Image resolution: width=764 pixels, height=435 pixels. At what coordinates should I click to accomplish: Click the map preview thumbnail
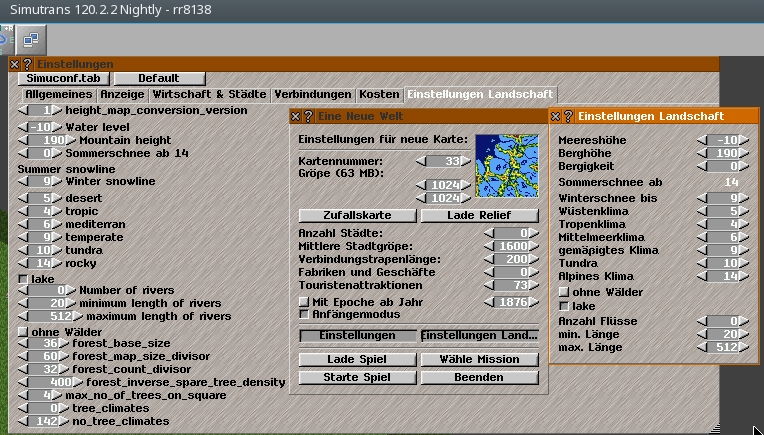[507, 166]
